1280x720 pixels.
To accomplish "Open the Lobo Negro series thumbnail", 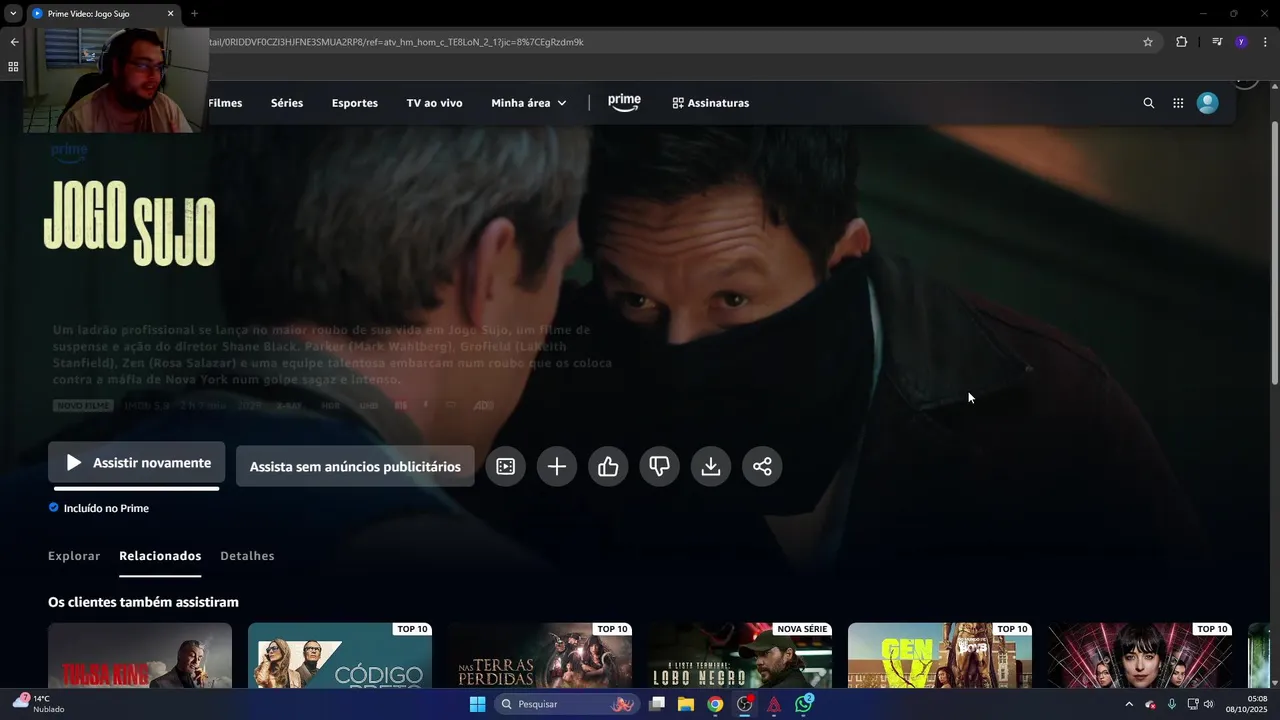I will 740,655.
